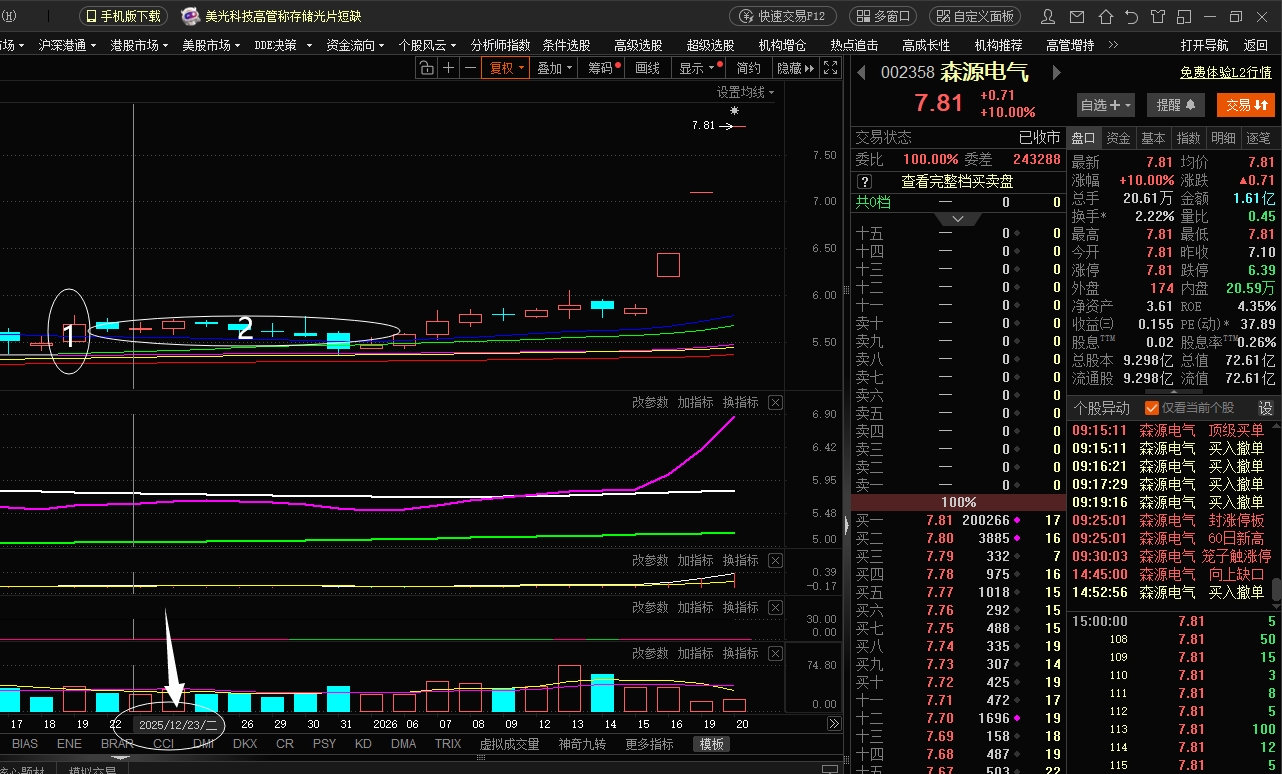Open 自定义面板 custom panel
1282x774 pixels.
pyautogui.click(x=976, y=16)
